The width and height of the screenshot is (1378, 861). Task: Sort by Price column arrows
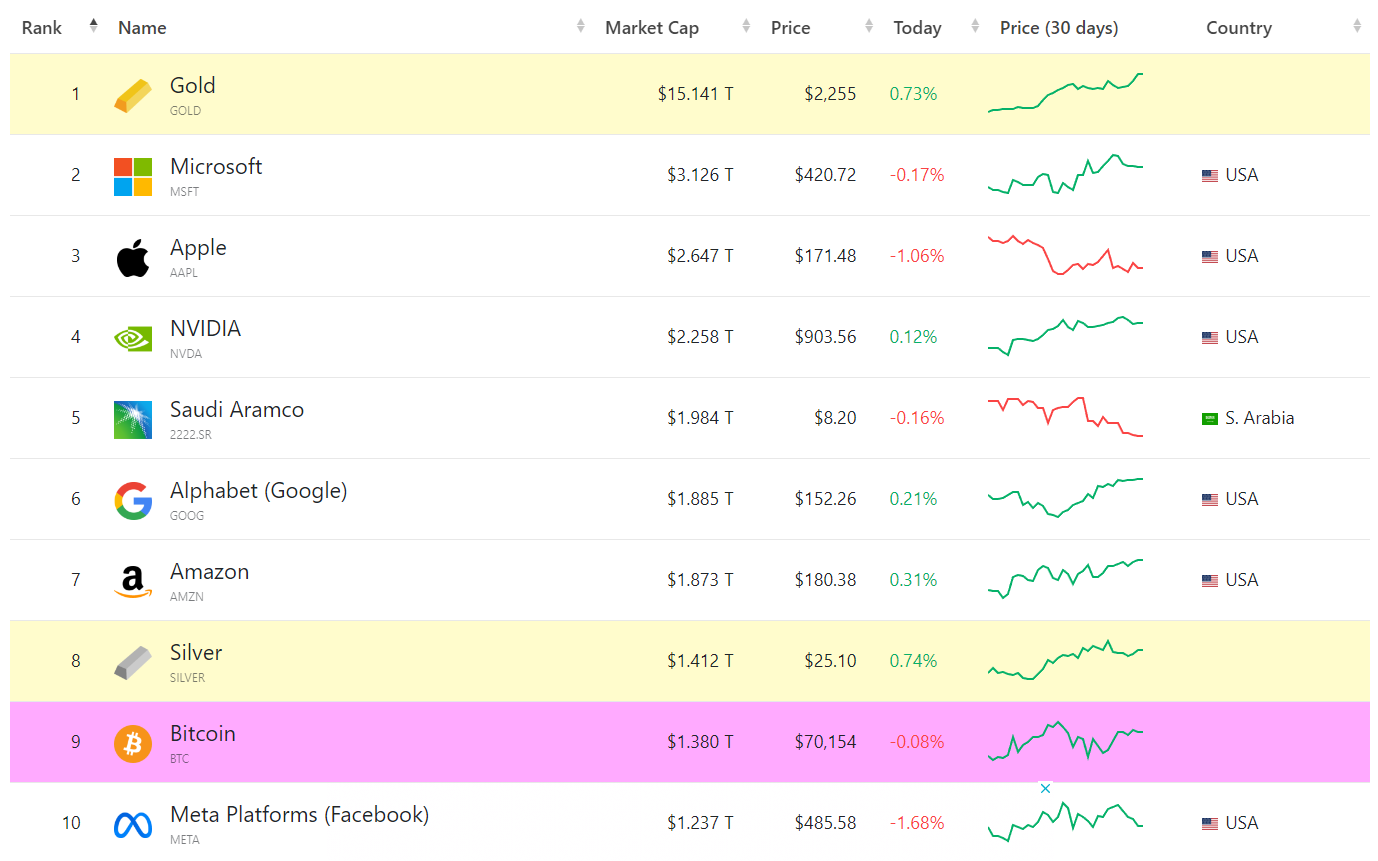869,27
